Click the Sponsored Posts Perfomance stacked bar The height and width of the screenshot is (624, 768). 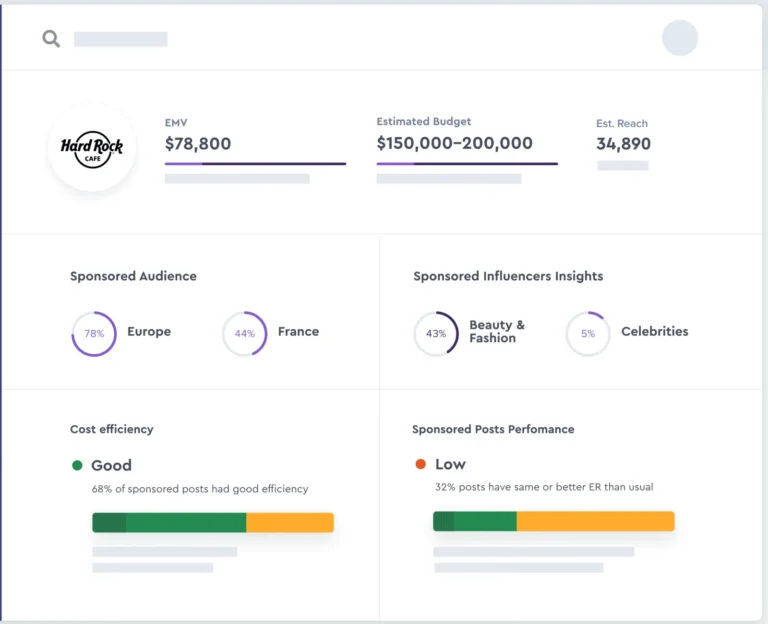pyautogui.click(x=553, y=521)
